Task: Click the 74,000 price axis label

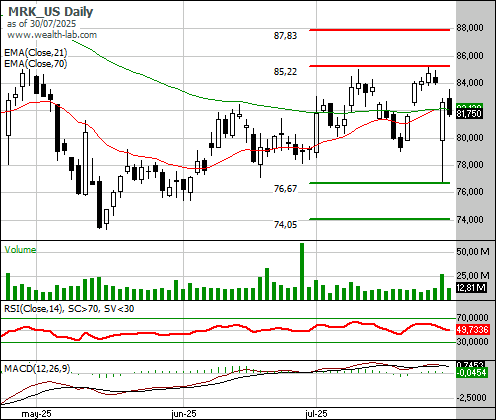Action: point(470,219)
